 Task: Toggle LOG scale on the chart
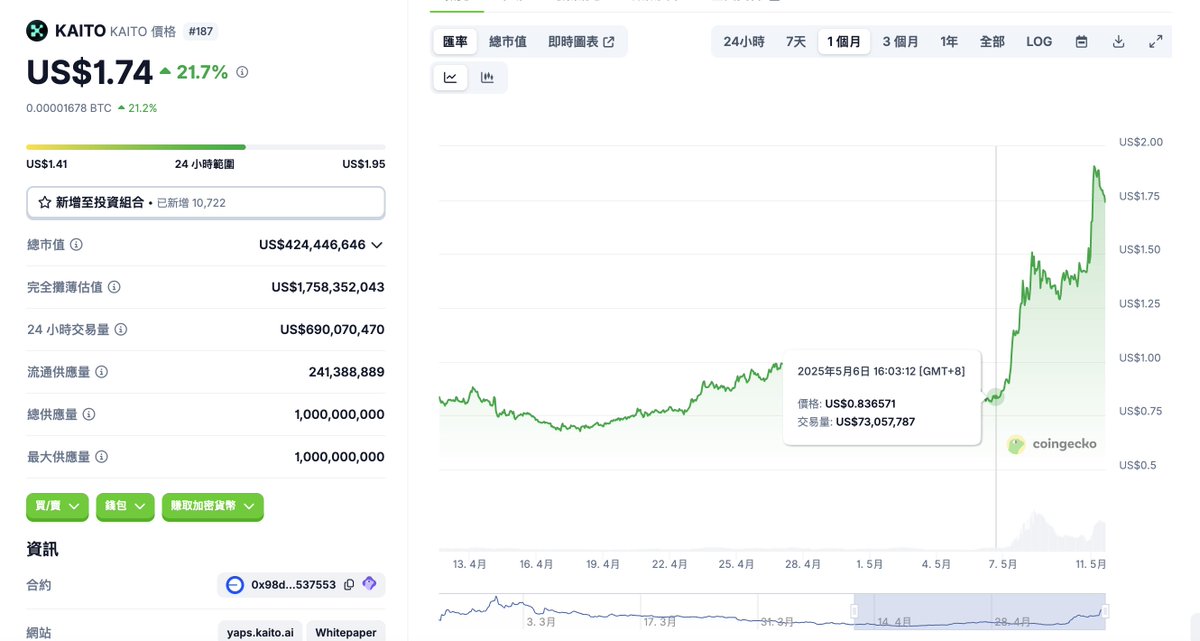(x=1039, y=42)
